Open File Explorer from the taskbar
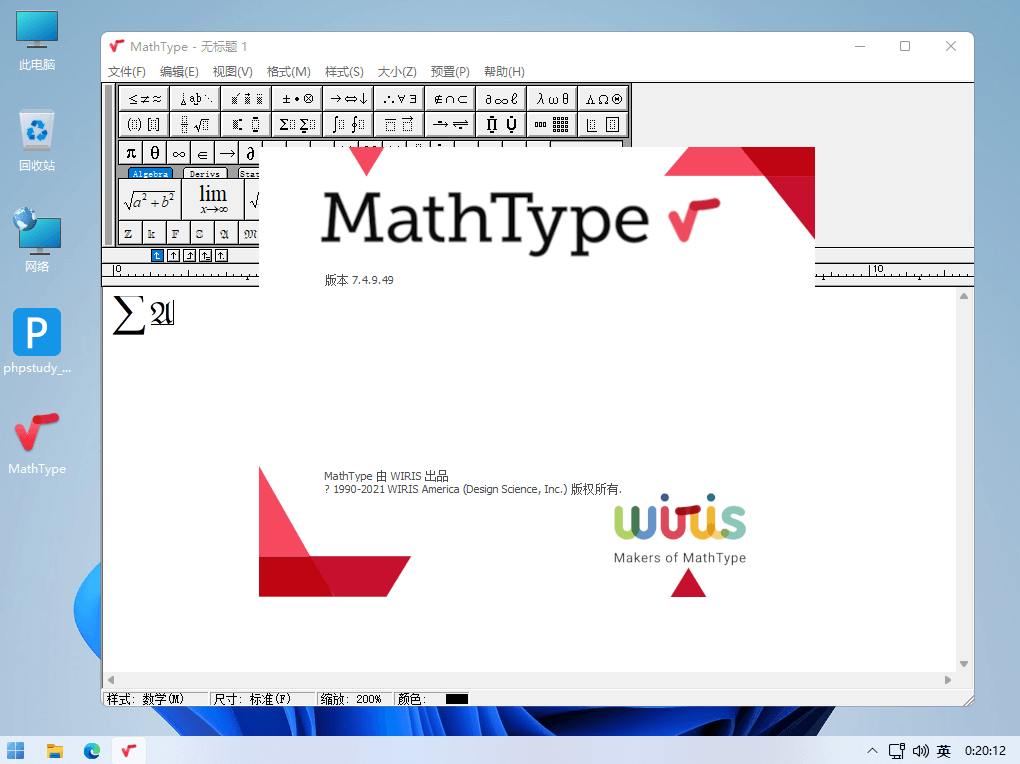1020x764 pixels. (x=55, y=750)
